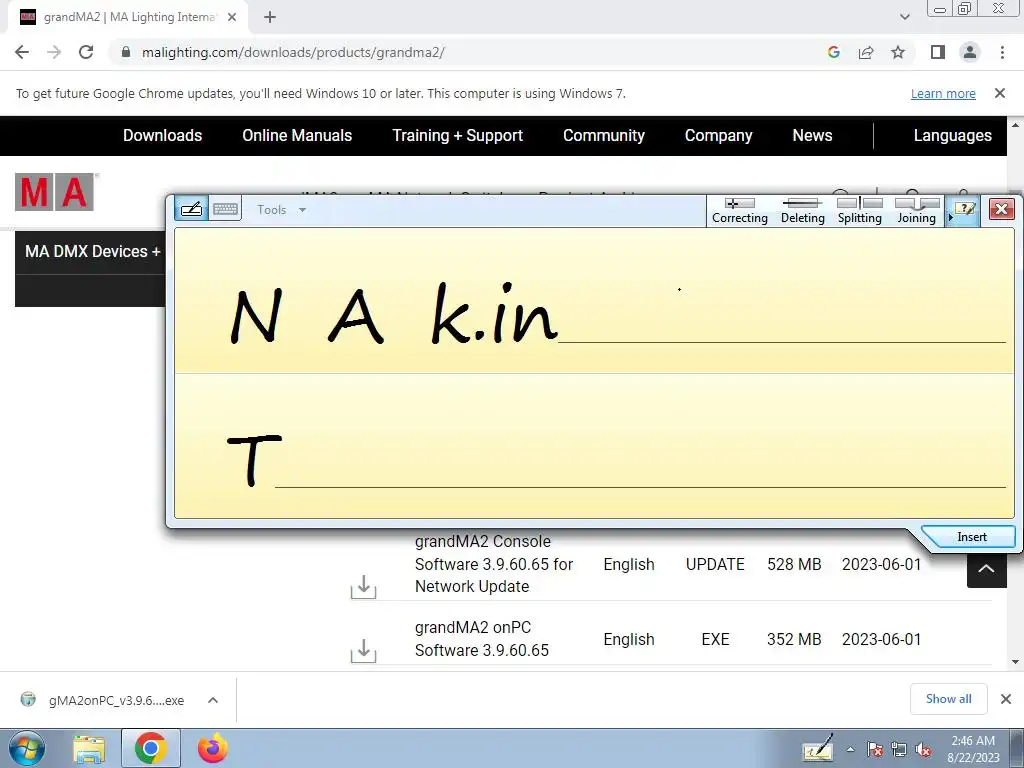Open a new browser tab

pyautogui.click(x=270, y=18)
